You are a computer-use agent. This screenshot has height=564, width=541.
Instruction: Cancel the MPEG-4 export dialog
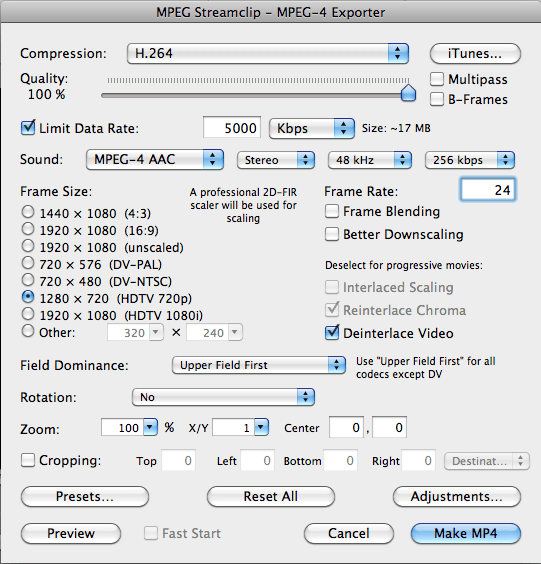click(349, 533)
